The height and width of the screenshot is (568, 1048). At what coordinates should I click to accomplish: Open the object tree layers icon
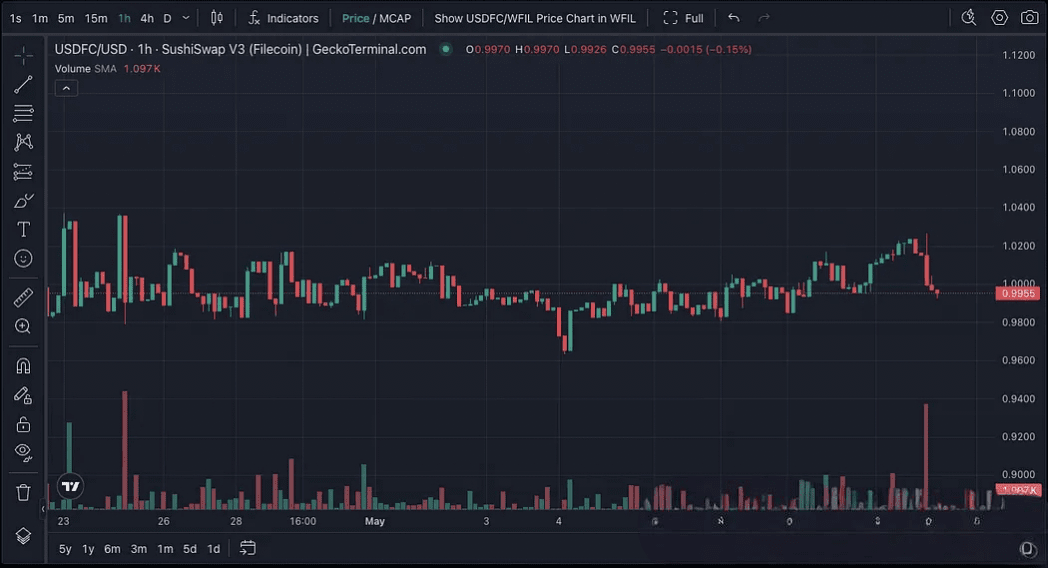23,536
